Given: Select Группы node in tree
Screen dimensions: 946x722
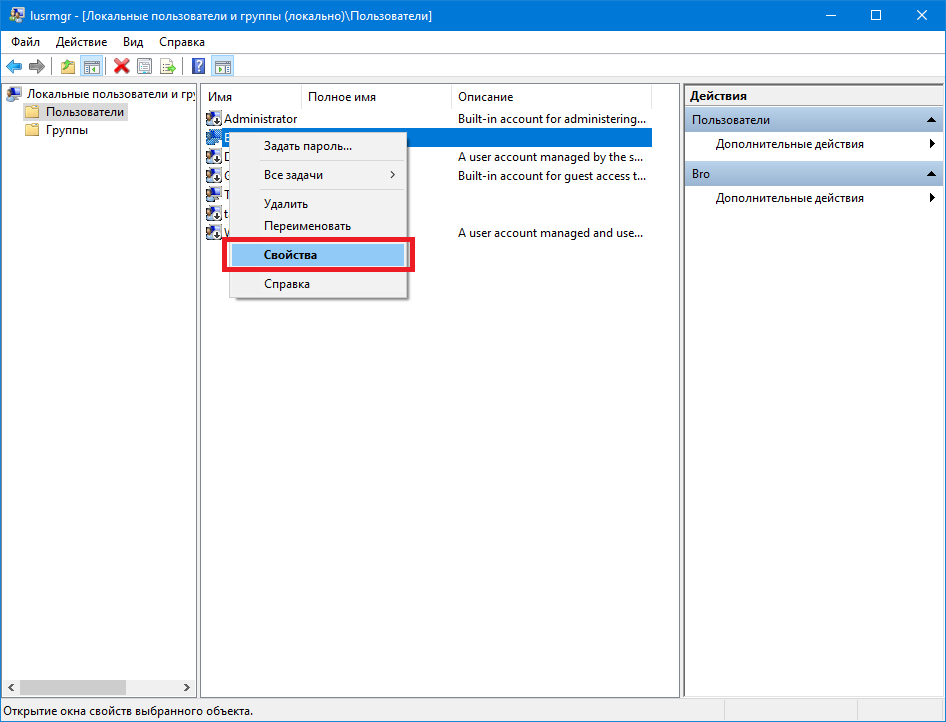Looking at the screenshot, I should pos(67,130).
